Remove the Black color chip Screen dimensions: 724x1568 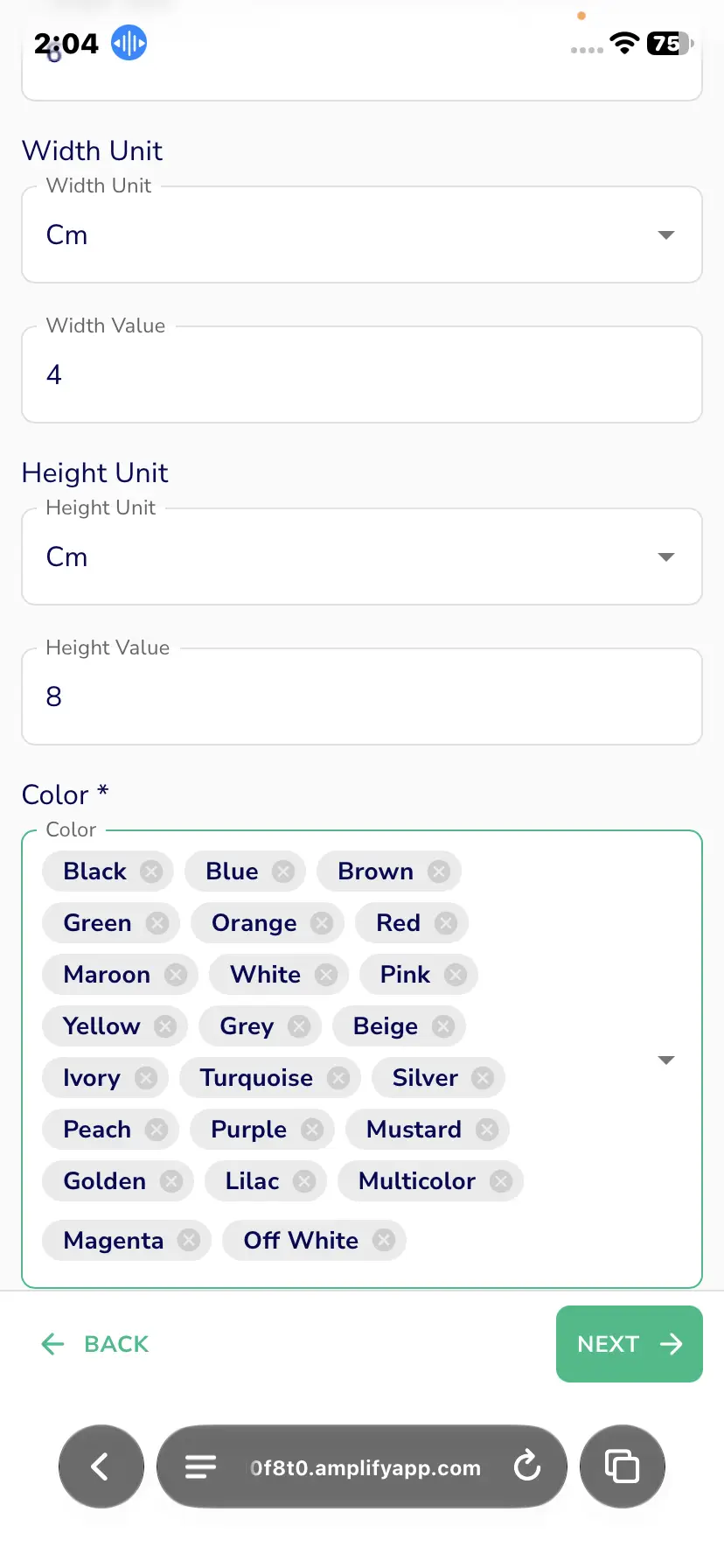click(x=151, y=871)
